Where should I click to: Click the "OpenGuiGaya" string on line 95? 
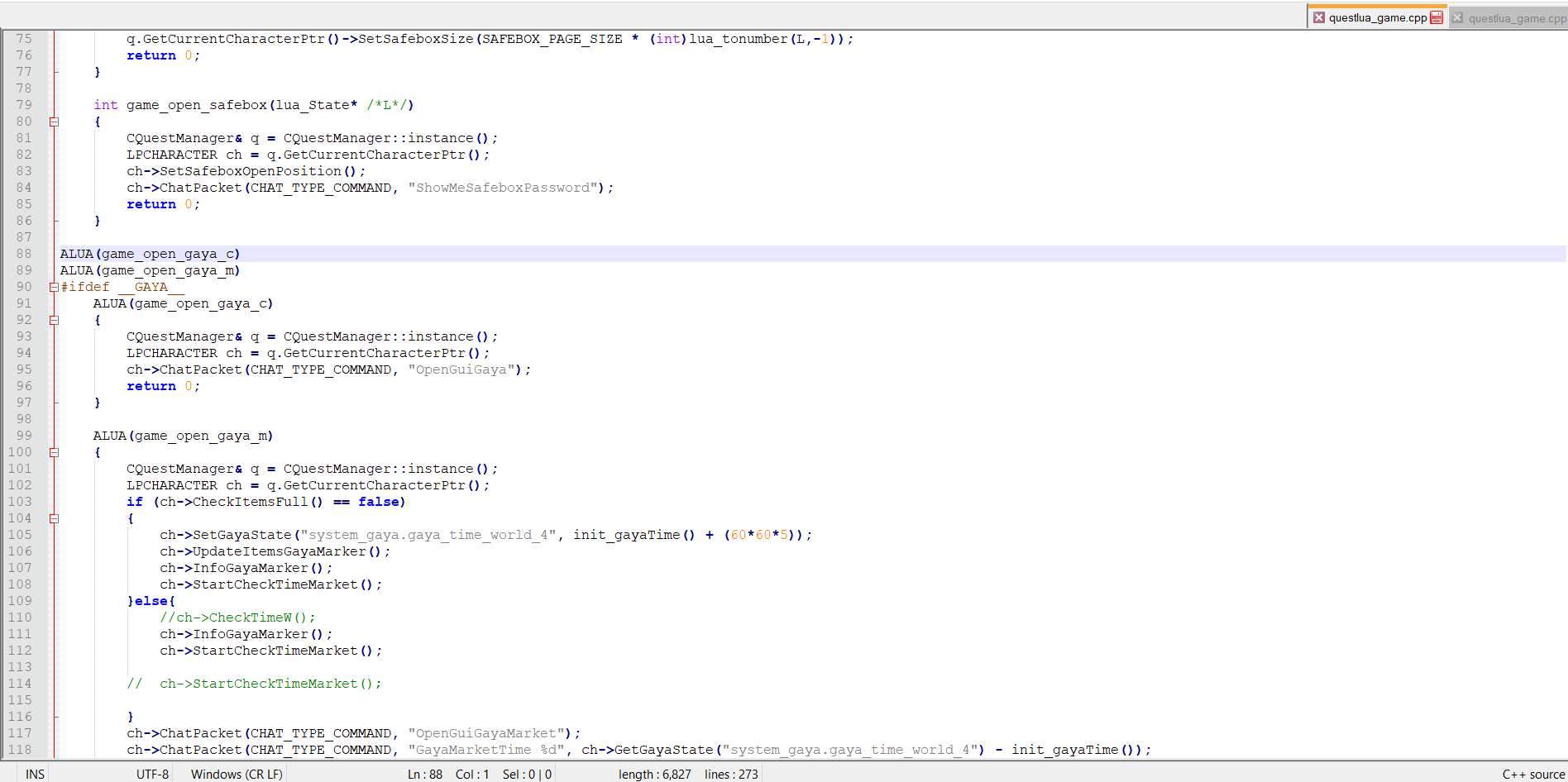[461, 370]
